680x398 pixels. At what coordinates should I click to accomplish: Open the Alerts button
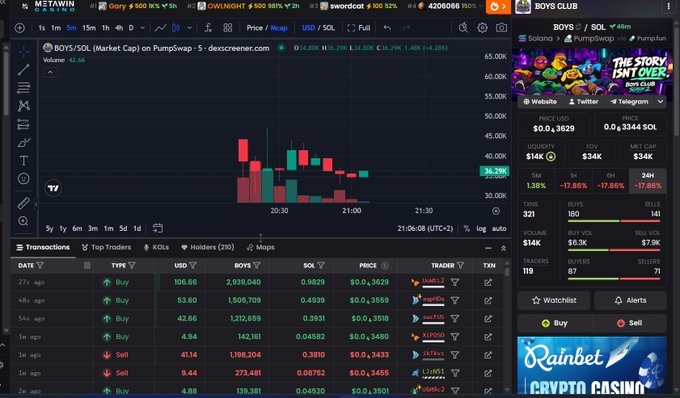(630, 300)
